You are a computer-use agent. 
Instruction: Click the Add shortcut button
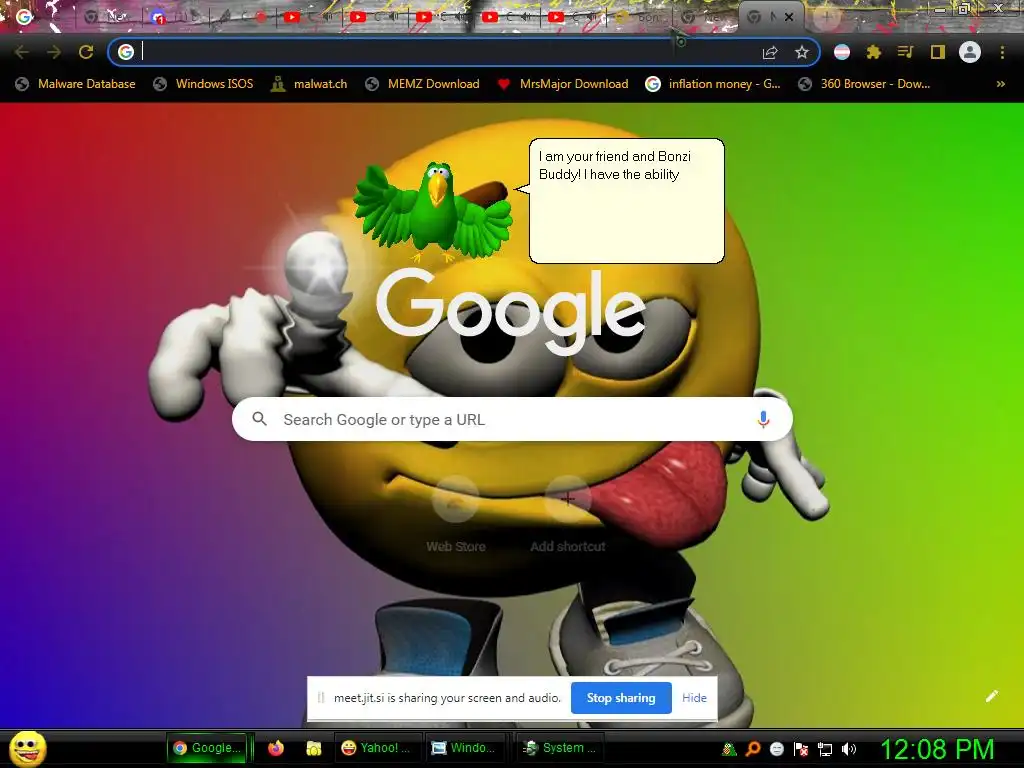click(568, 516)
